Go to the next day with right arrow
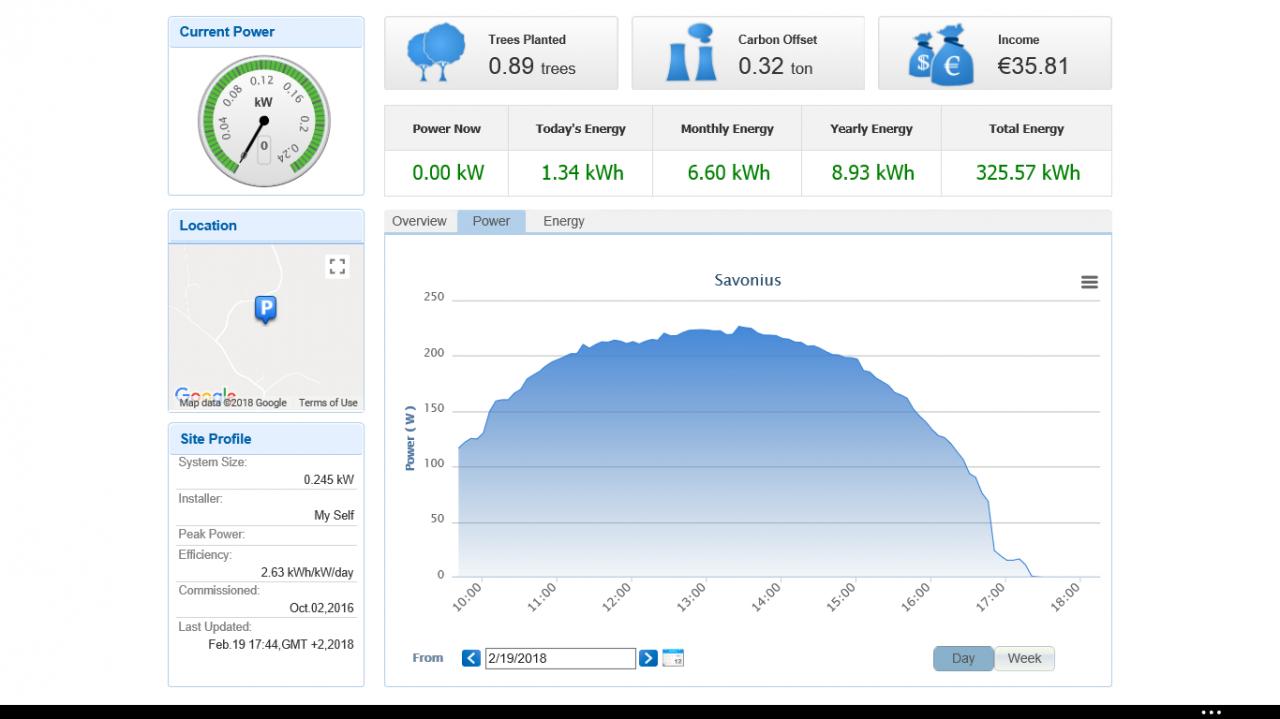Image resolution: width=1280 pixels, height=719 pixels. (648, 658)
